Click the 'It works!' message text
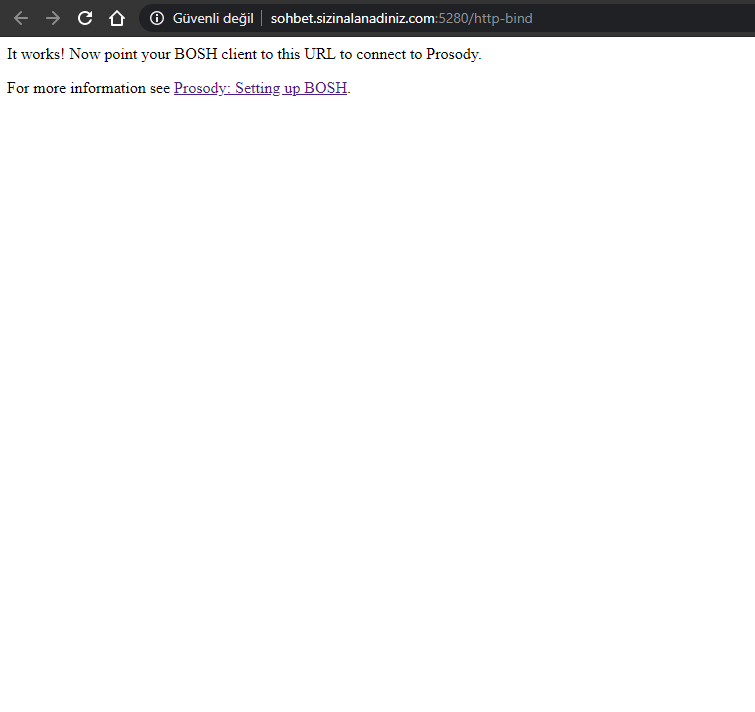Image resolution: width=755 pixels, height=712 pixels. tap(36, 54)
